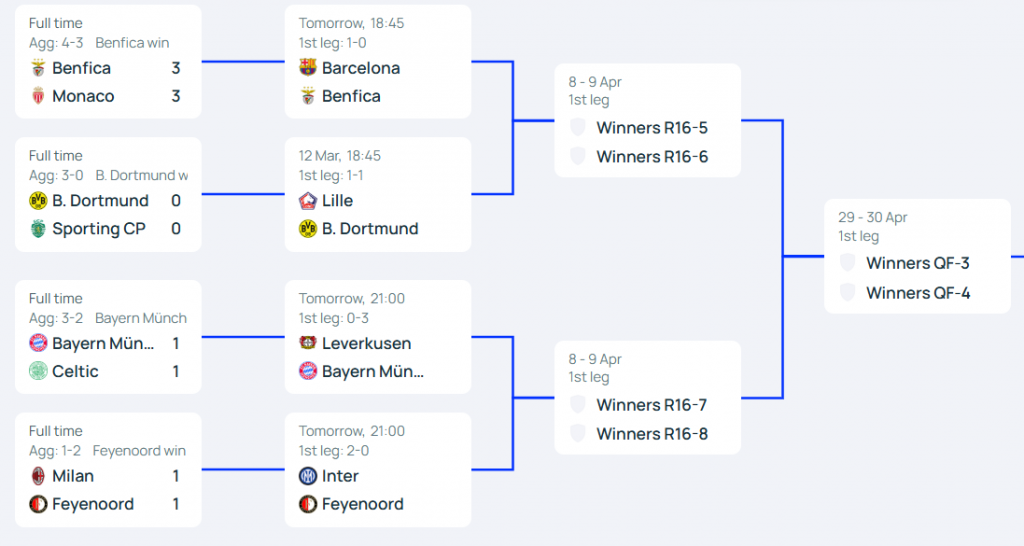
Task: Open the Benfica vs Monaco match card
Action: point(108,61)
